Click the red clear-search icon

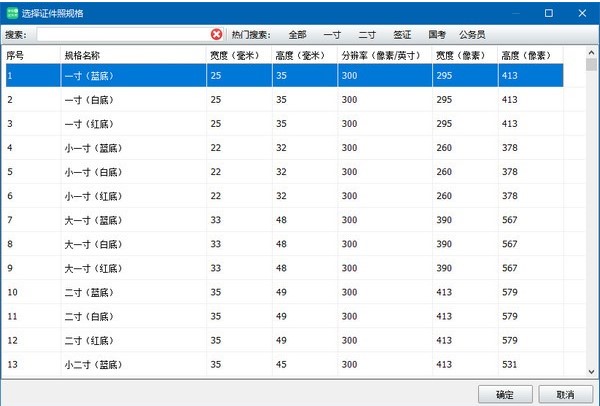coord(216,34)
